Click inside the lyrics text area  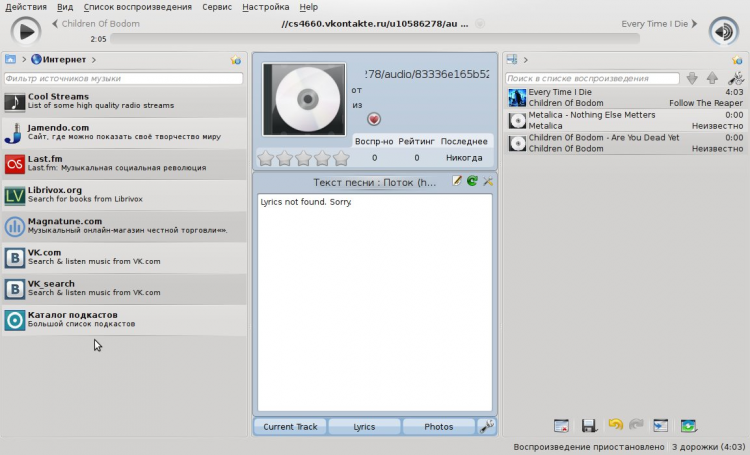375,302
